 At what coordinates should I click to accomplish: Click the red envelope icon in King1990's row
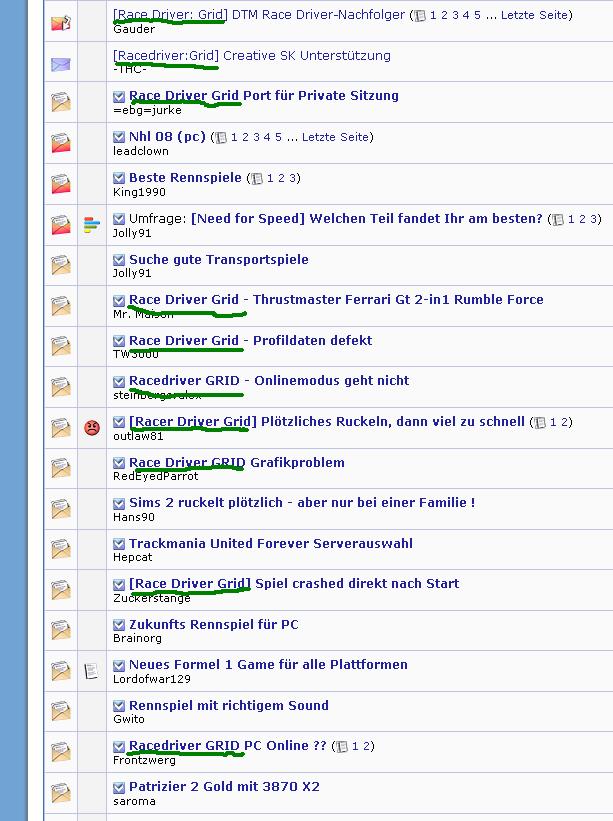tap(61, 183)
